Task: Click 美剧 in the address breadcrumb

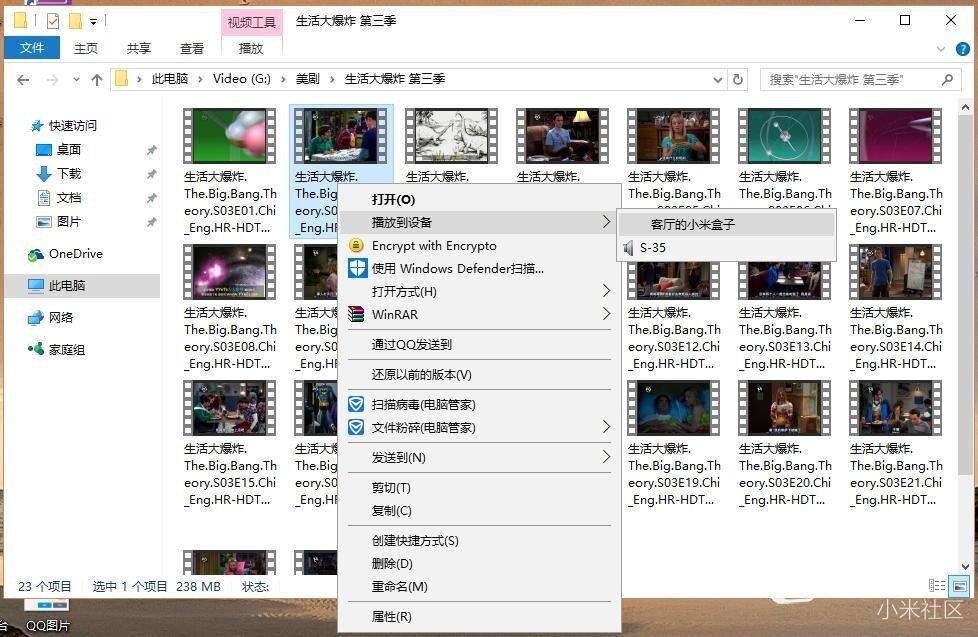Action: 307,79
